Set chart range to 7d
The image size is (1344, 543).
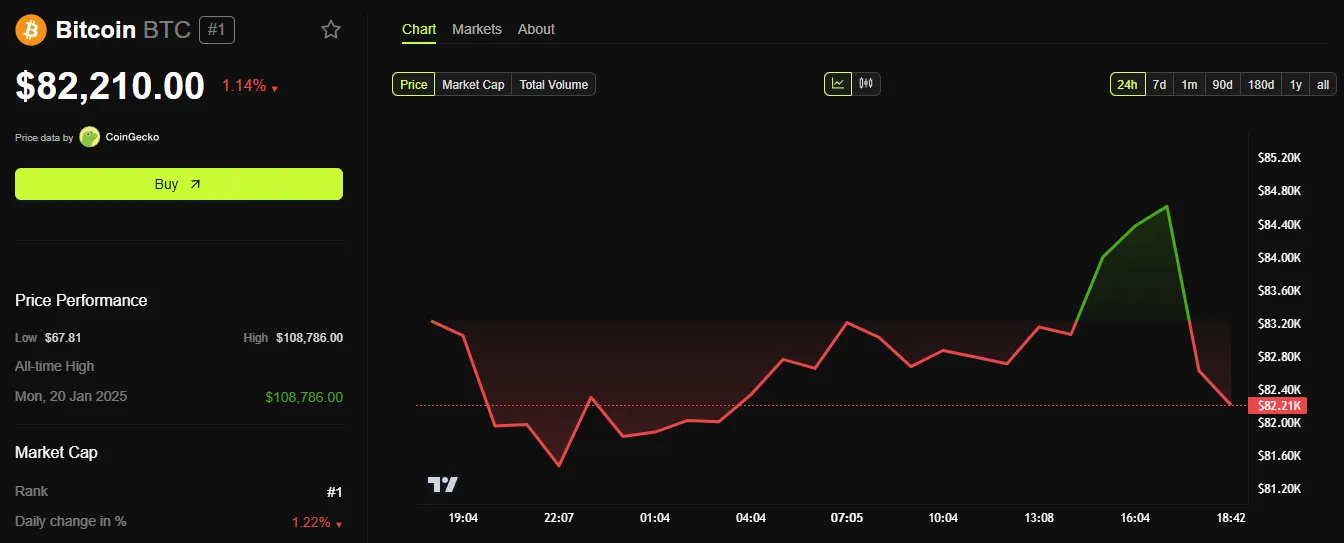tap(1159, 84)
